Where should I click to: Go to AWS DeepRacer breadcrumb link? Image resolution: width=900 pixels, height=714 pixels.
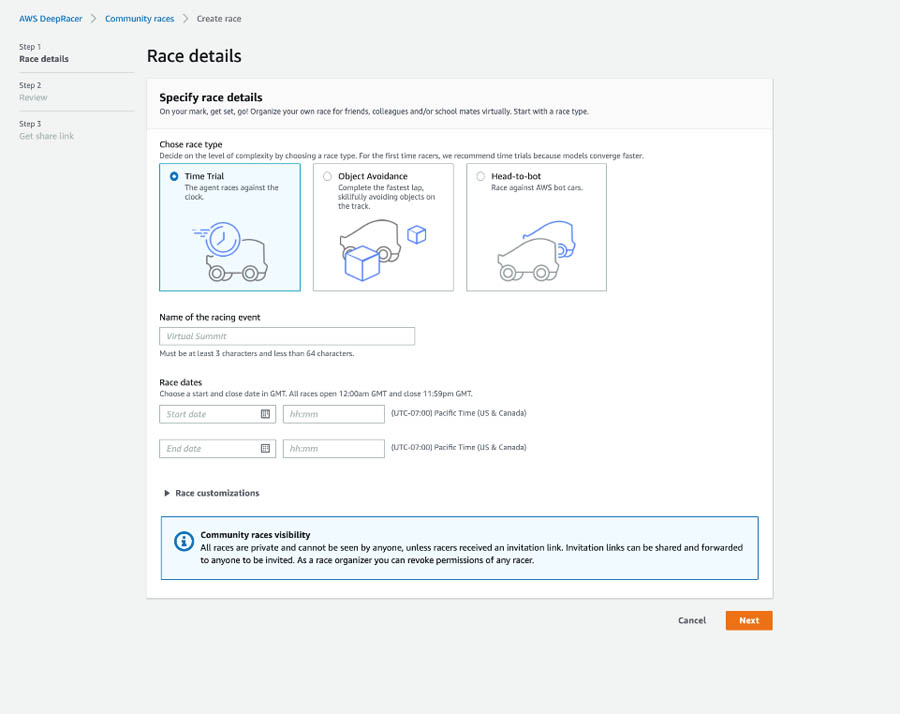51,18
